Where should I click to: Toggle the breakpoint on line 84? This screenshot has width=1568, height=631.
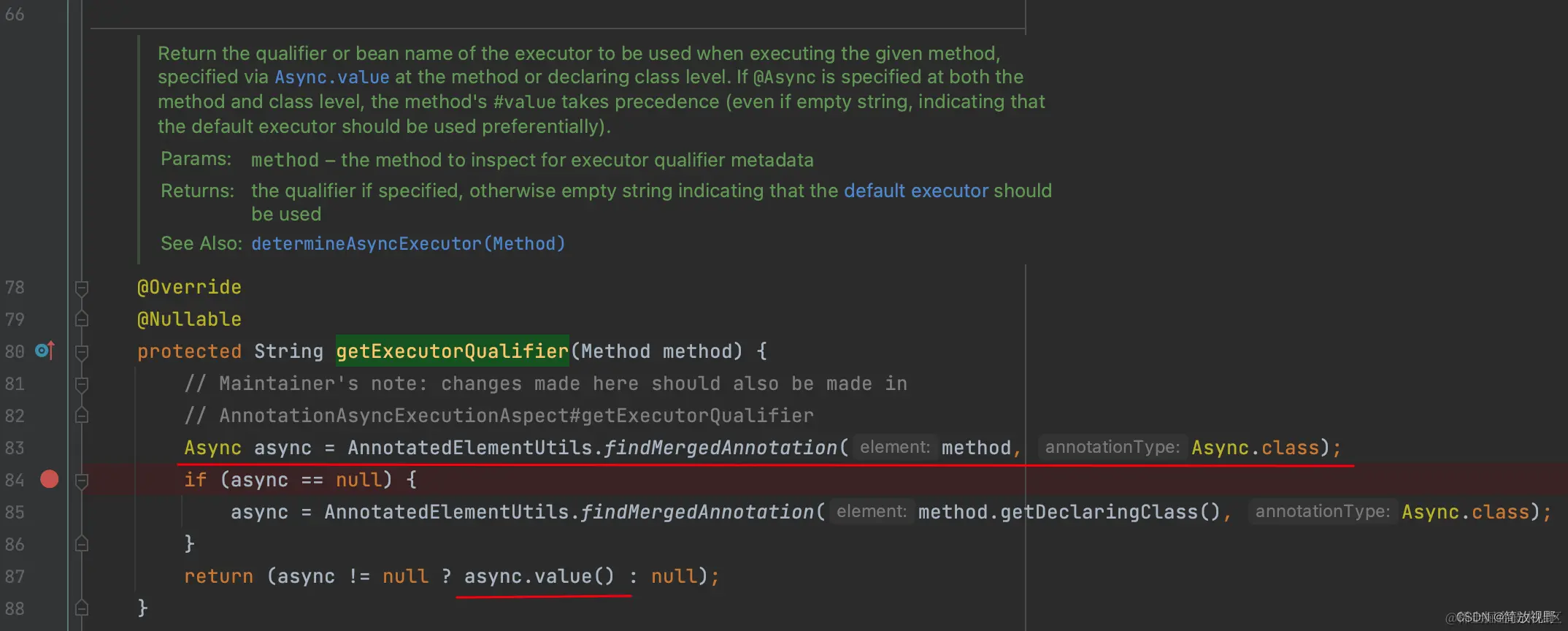pos(50,479)
